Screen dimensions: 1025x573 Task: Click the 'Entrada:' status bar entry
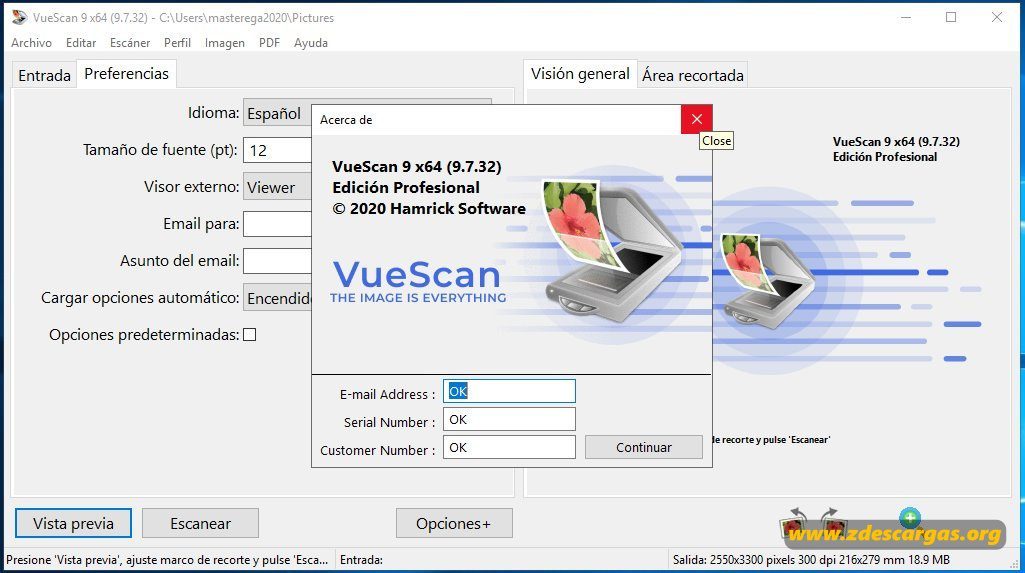pyautogui.click(x=361, y=560)
